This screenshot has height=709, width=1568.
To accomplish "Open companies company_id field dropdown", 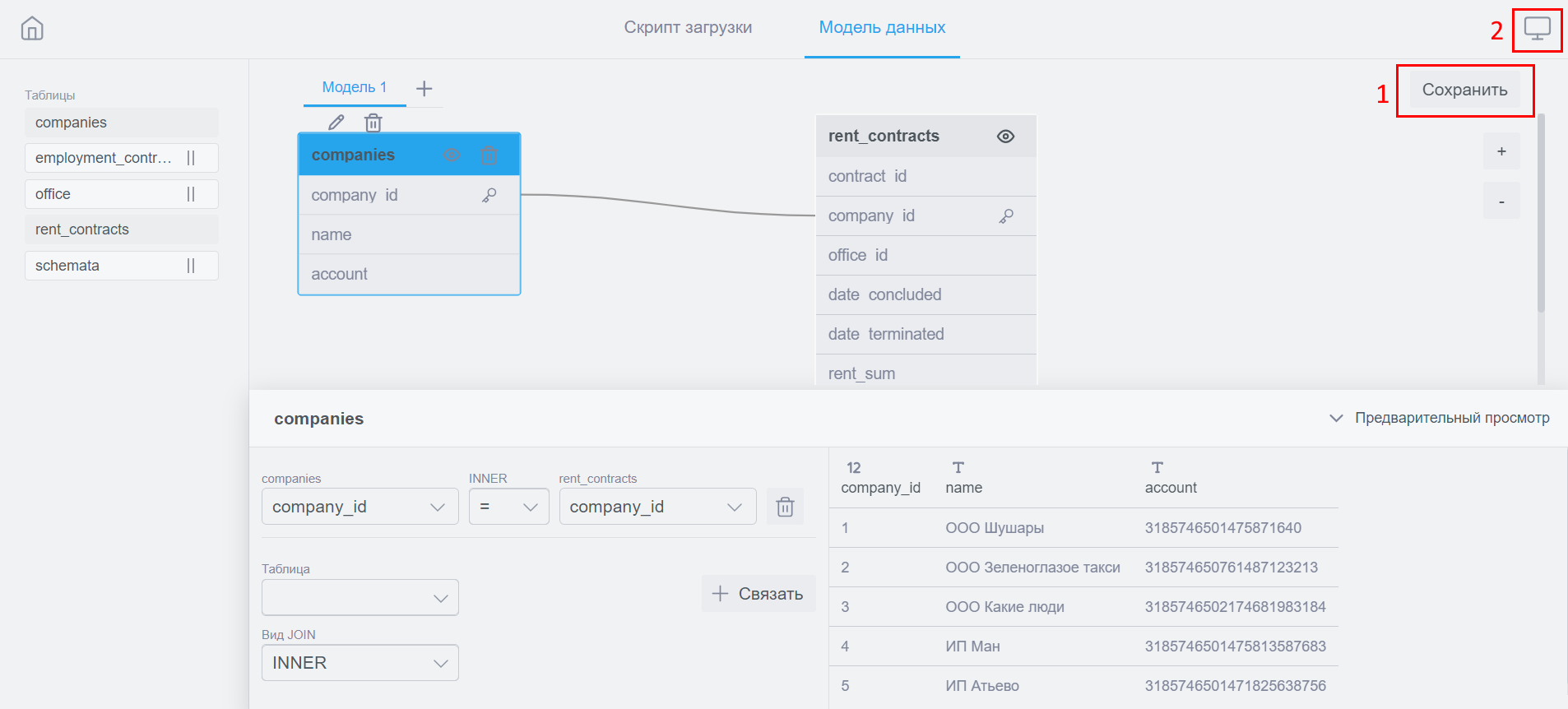I will pyautogui.click(x=360, y=507).
